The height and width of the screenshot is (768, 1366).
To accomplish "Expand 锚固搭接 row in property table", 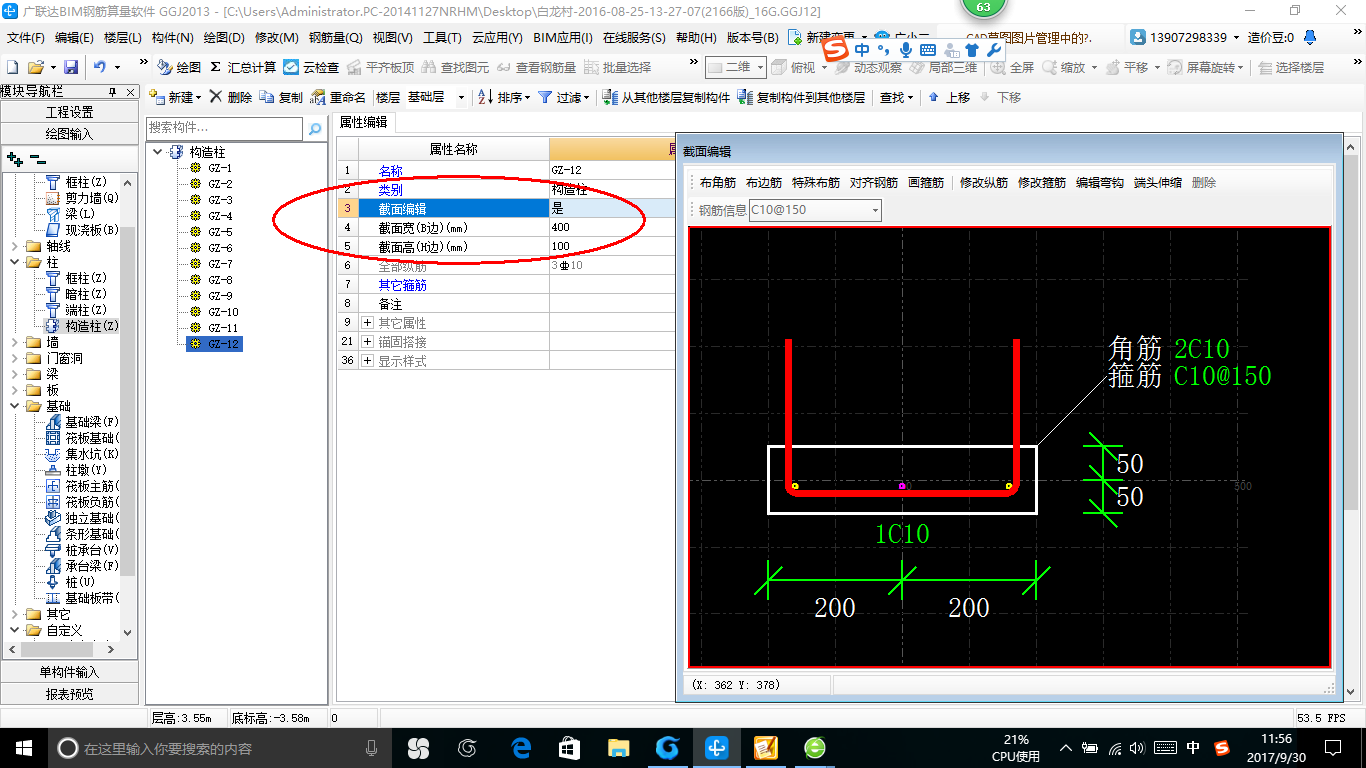I will 367,342.
